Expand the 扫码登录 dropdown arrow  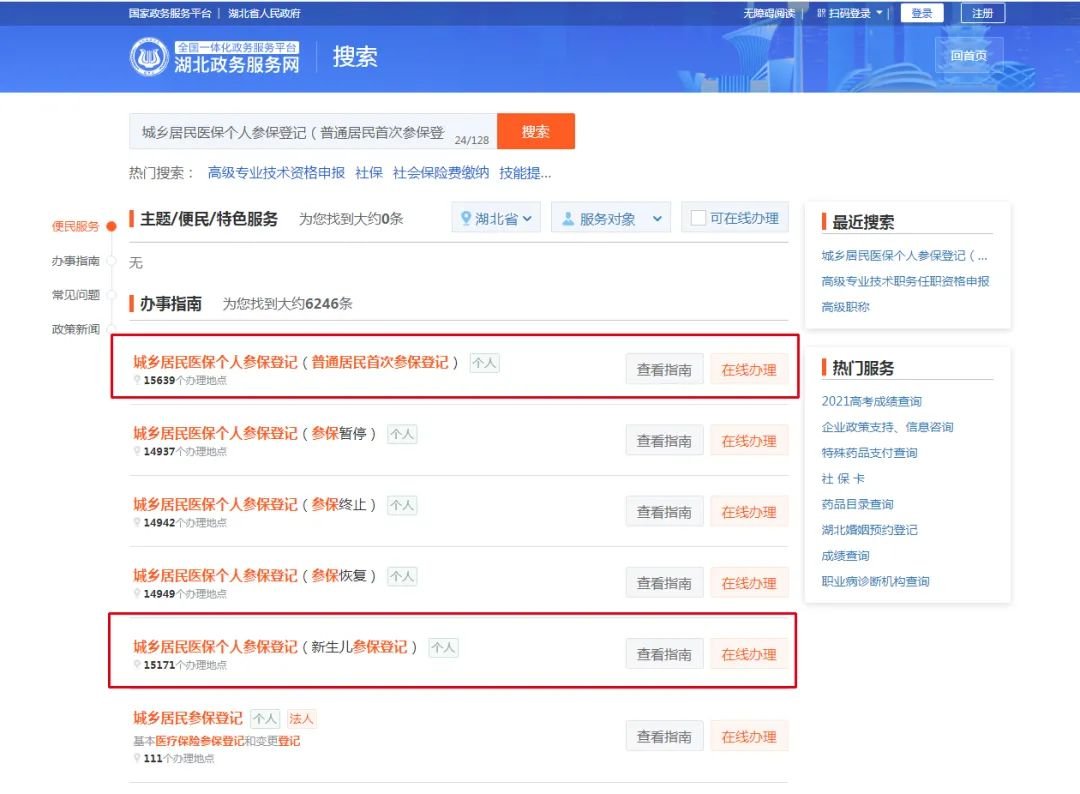880,13
